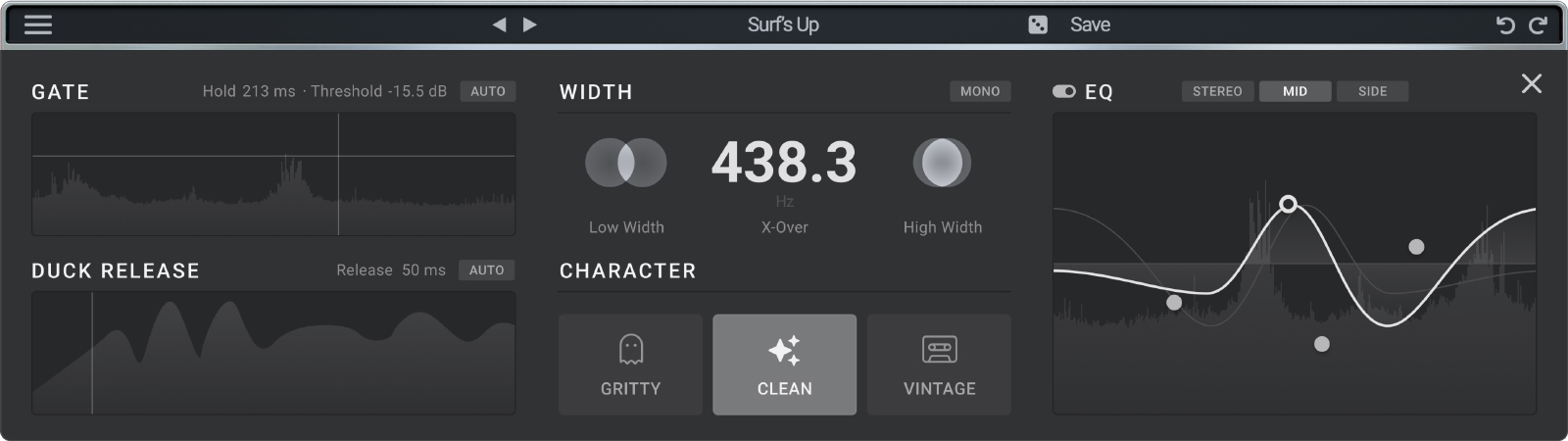
Task: Select the MID EQ tab
Action: click(1295, 91)
